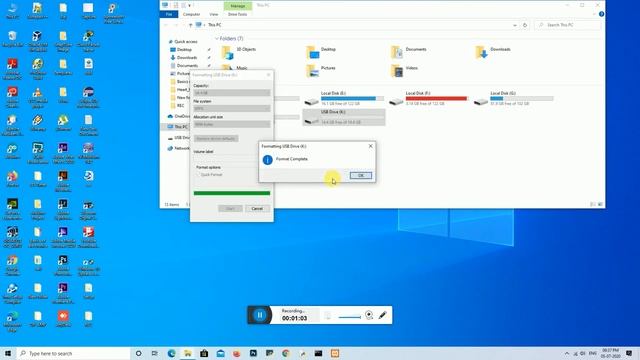Screen dimensions: 640x360
Task: Select the USB Drive (K:) item
Action: tap(344, 117)
